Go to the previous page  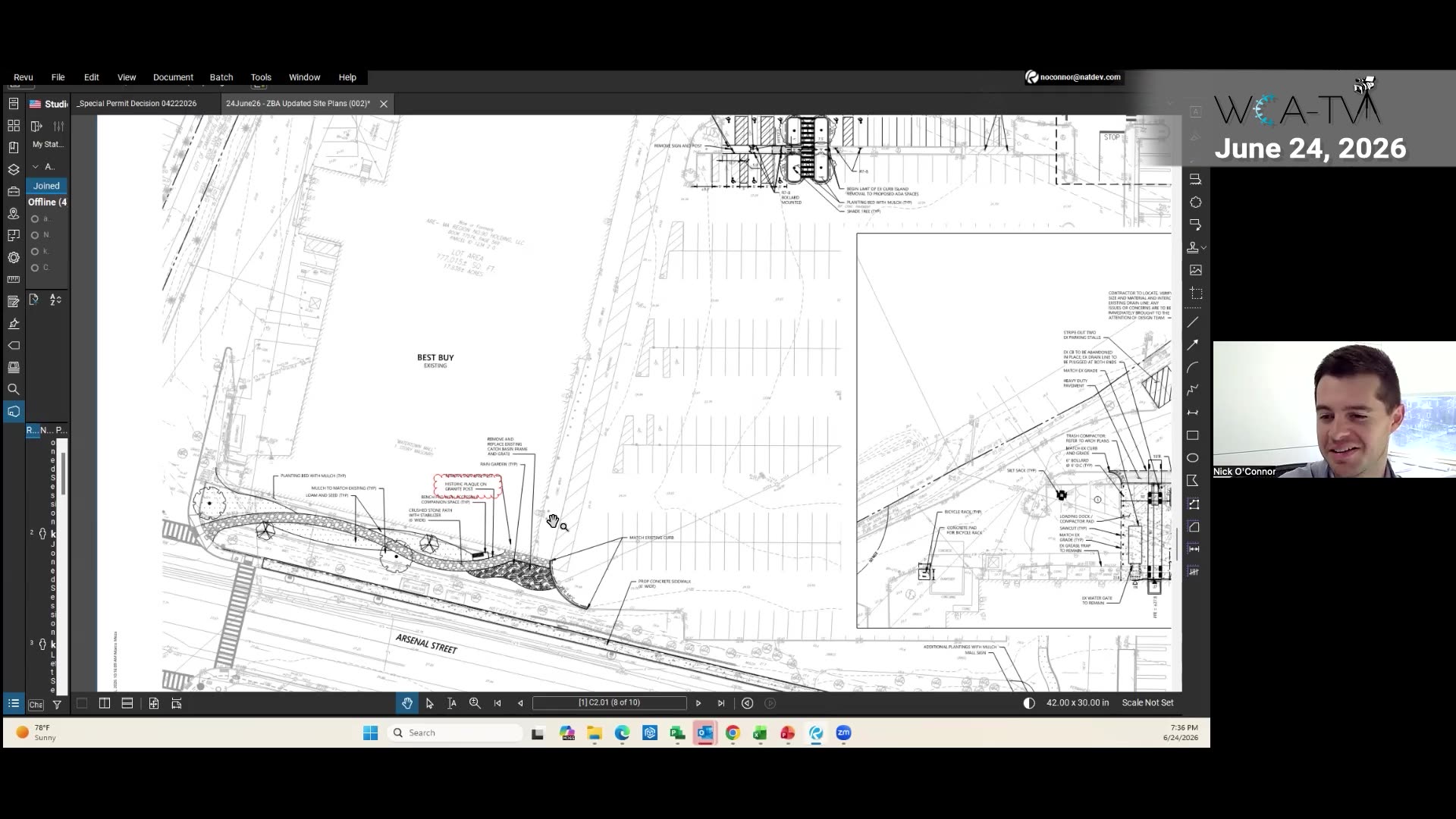pos(520,704)
